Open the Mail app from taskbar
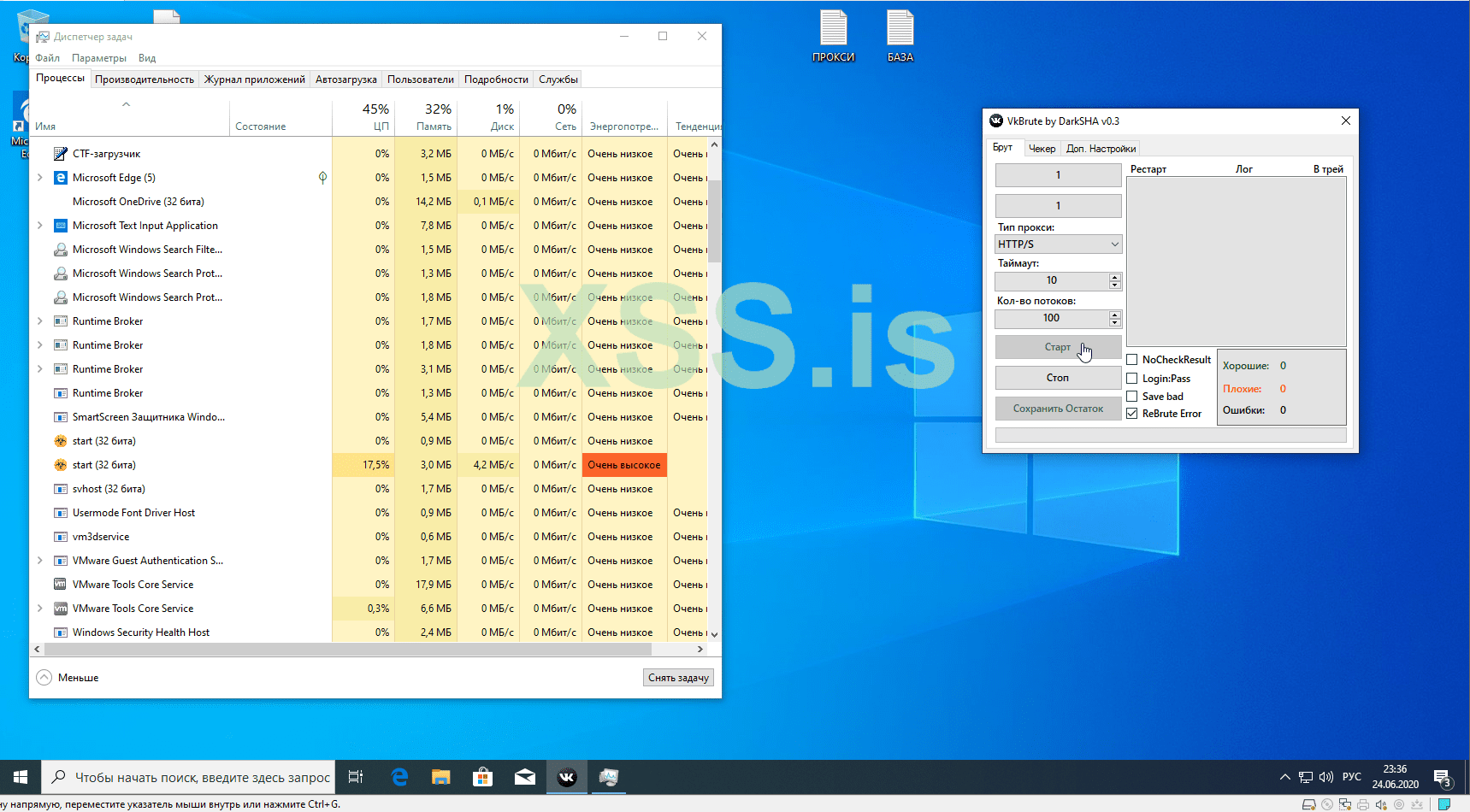This screenshot has width=1470, height=812. click(524, 777)
